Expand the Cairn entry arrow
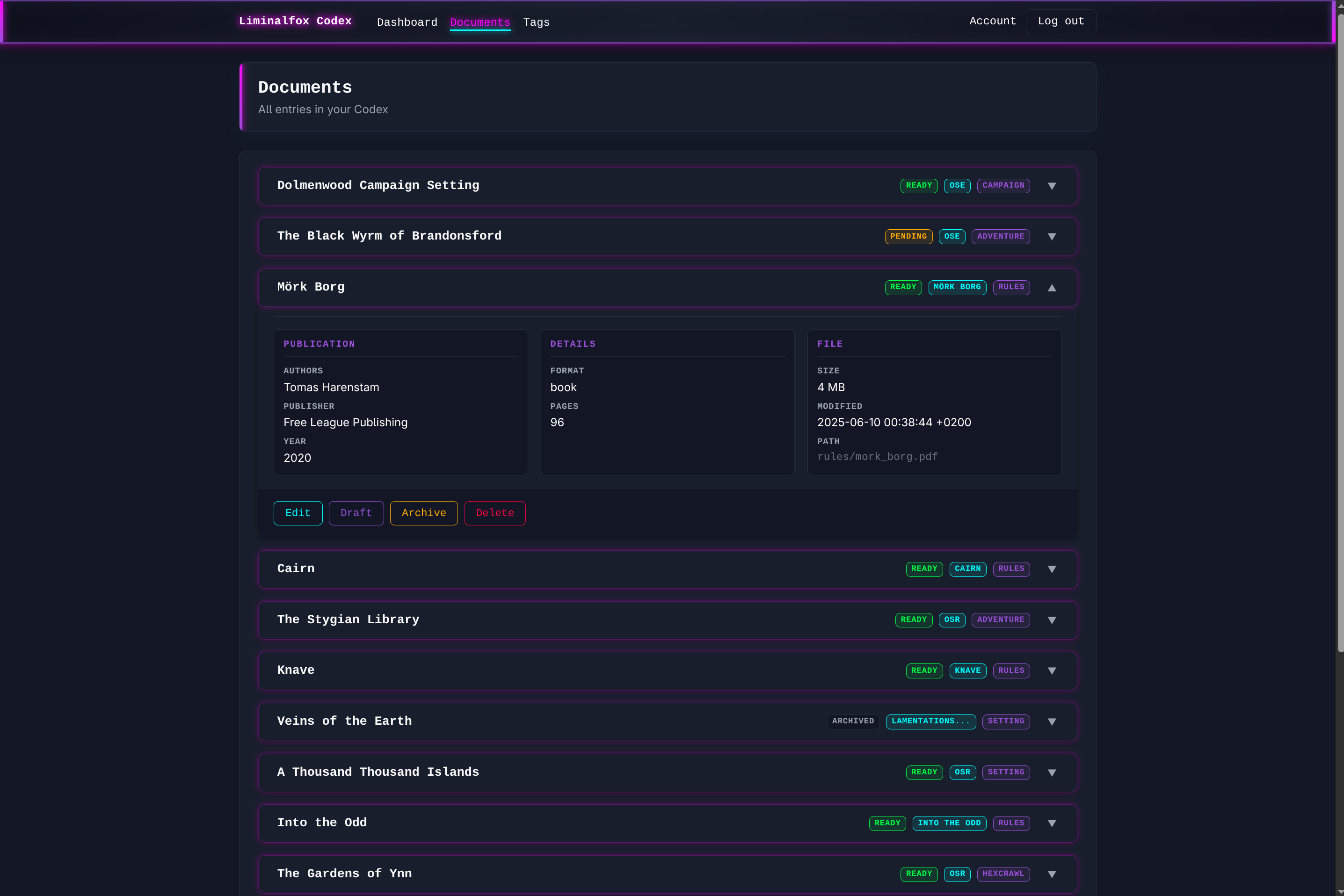The image size is (1344, 896). click(x=1052, y=569)
